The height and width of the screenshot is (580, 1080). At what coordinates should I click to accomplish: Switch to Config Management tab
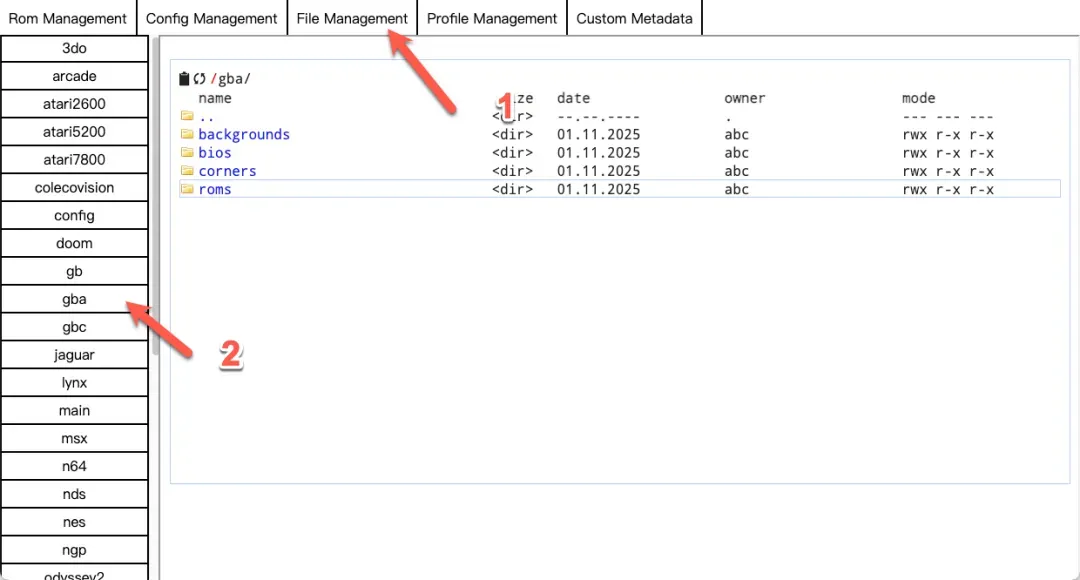click(x=212, y=18)
